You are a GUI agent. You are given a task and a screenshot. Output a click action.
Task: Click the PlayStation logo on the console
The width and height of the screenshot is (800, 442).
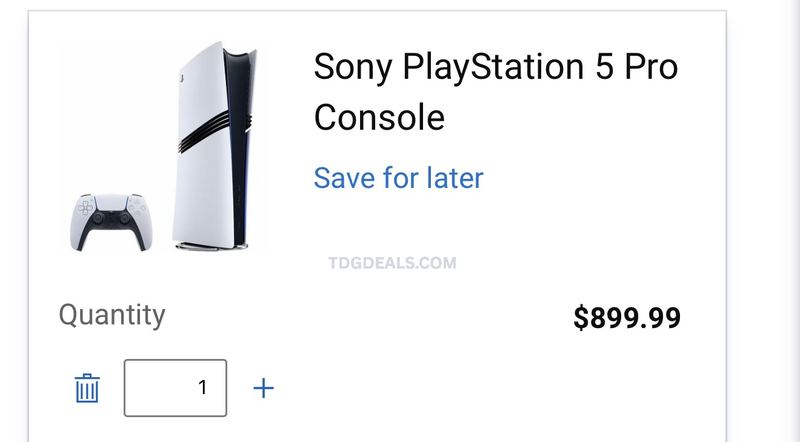(x=181, y=78)
